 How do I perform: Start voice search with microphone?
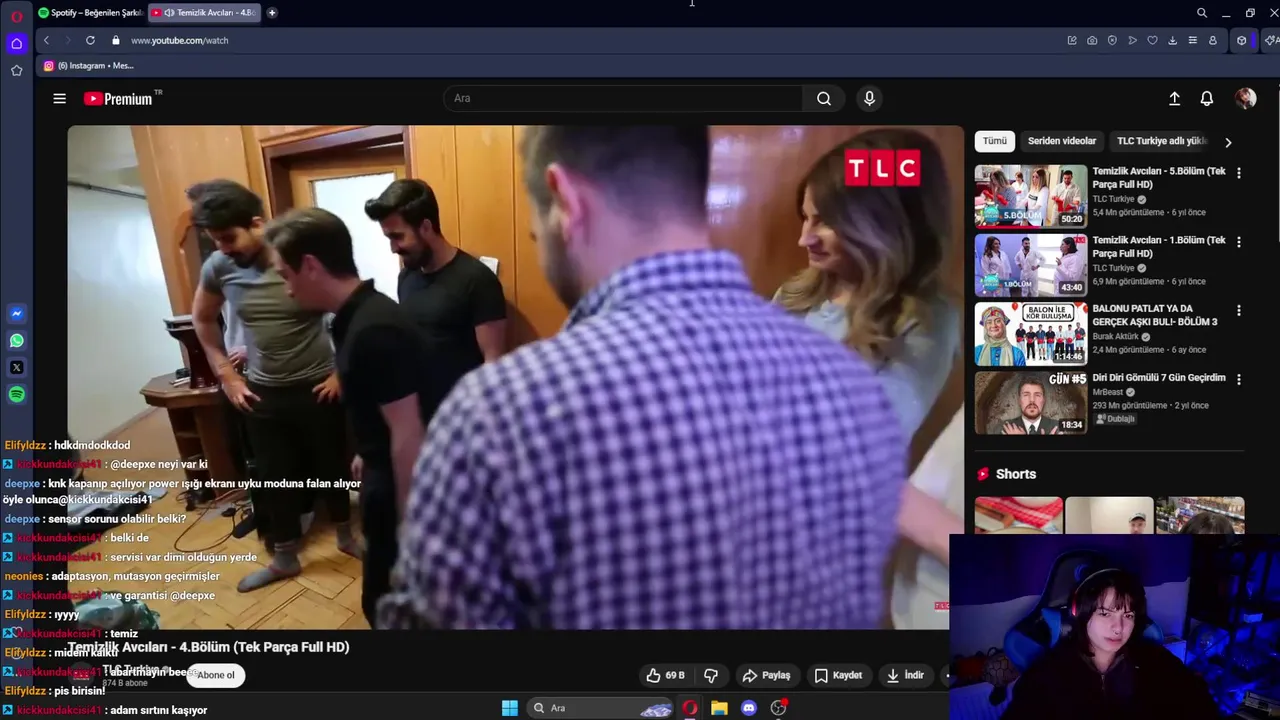coord(869,98)
